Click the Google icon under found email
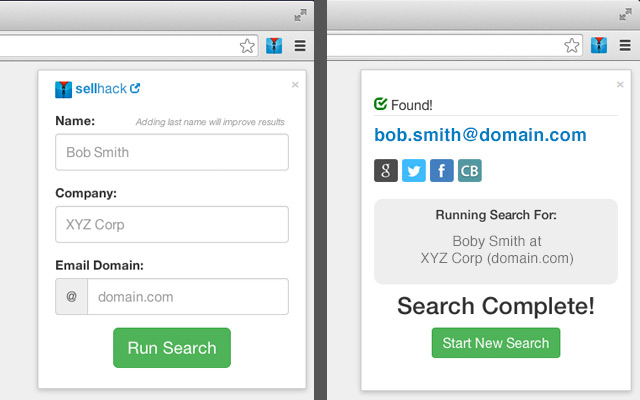This screenshot has width=640, height=400. [386, 171]
